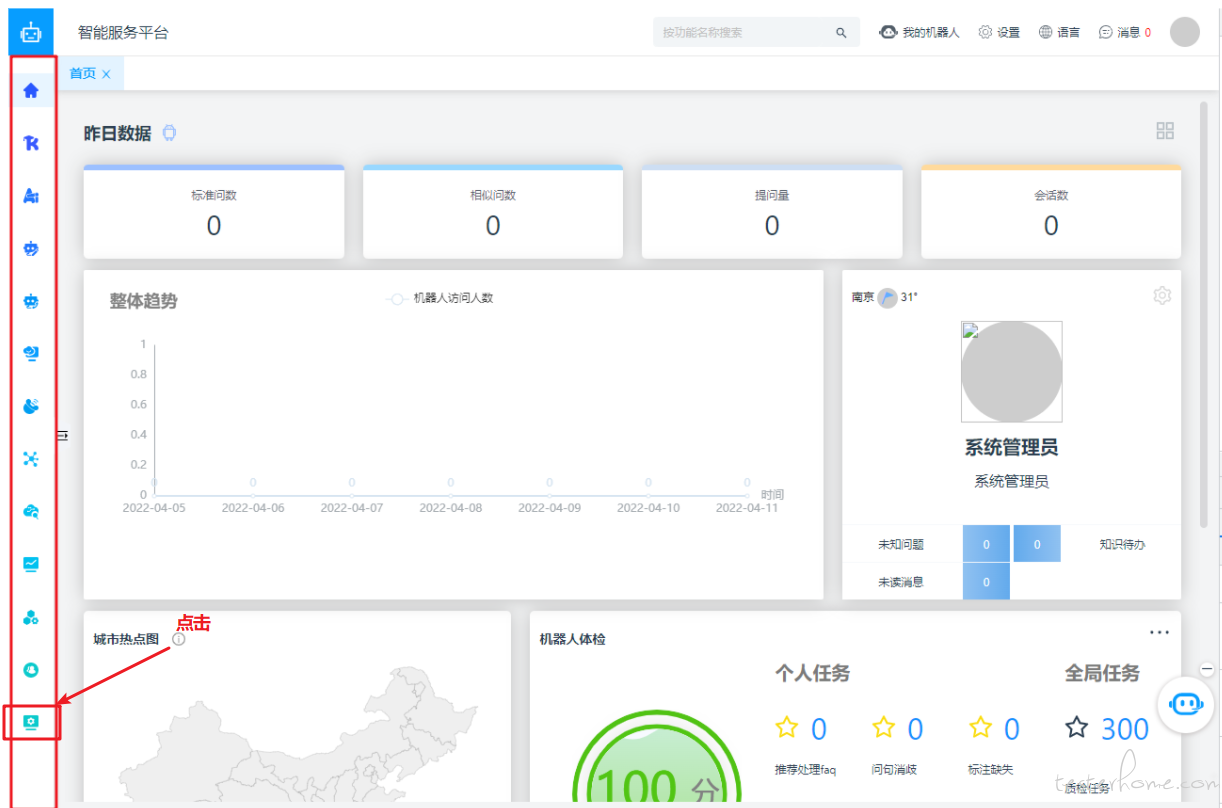Click the 未读消息 label
This screenshot has height=808, width=1222.
(x=901, y=582)
